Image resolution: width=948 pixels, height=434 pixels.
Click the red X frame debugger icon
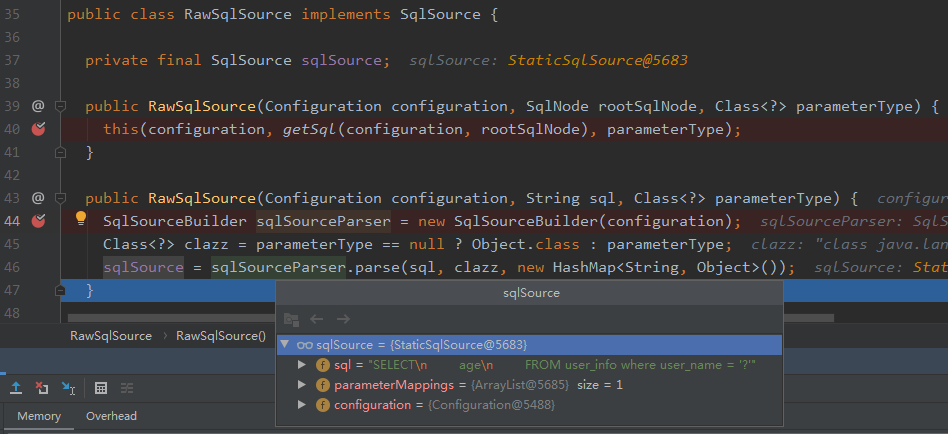coord(42,388)
